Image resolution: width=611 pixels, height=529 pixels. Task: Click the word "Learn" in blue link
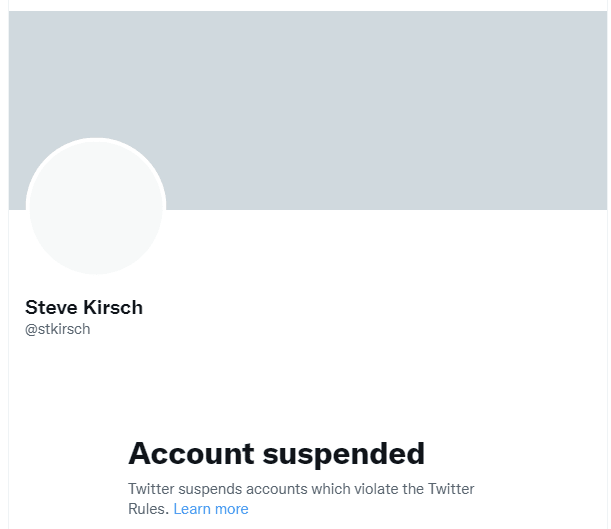click(x=193, y=509)
